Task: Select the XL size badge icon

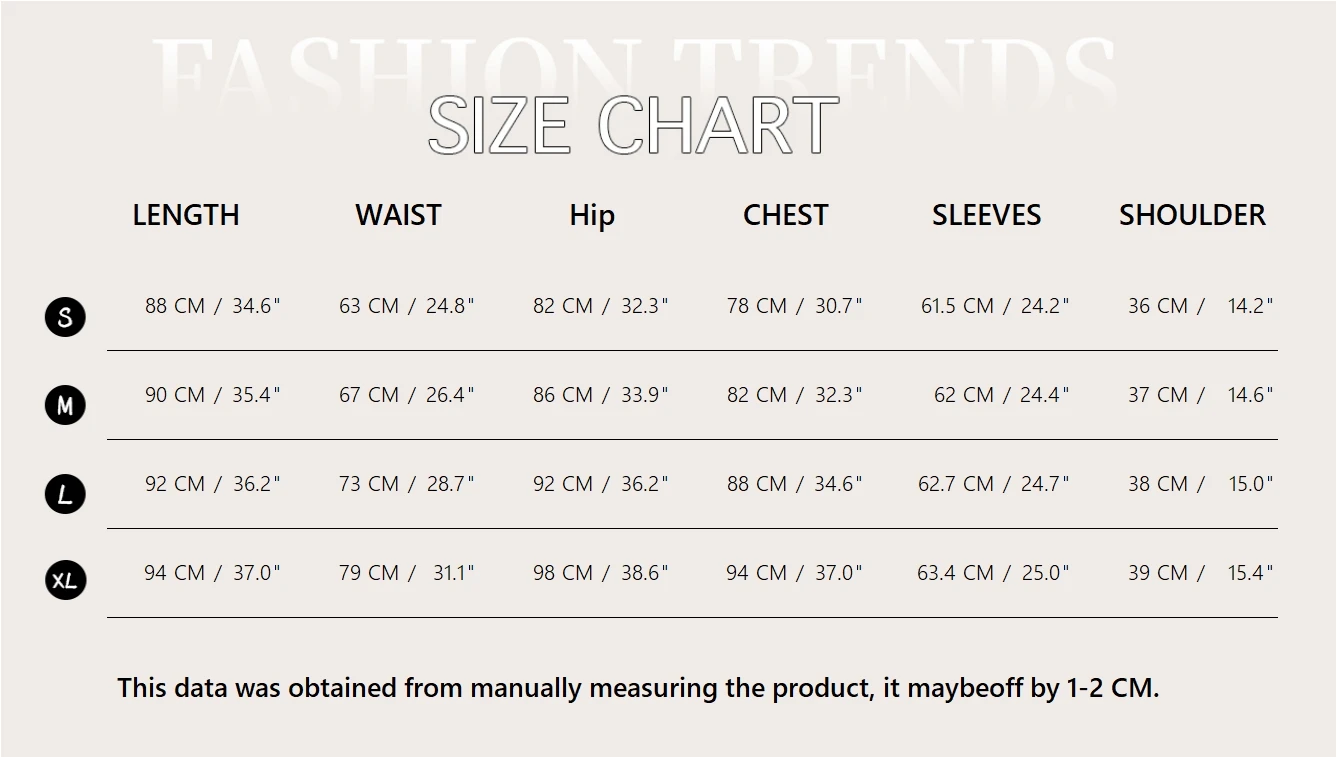Action: coord(65,580)
